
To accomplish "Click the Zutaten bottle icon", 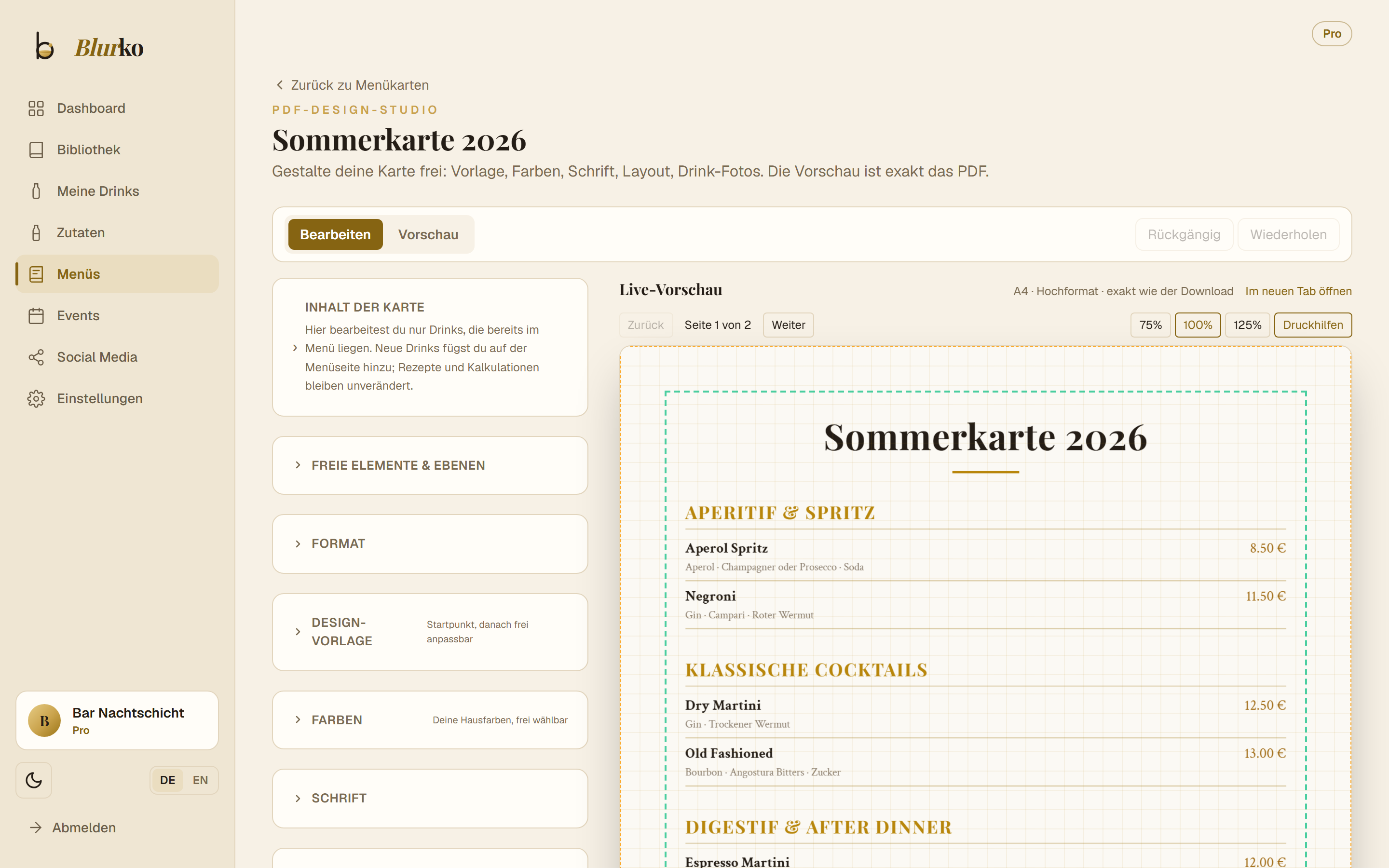I will (36, 232).
